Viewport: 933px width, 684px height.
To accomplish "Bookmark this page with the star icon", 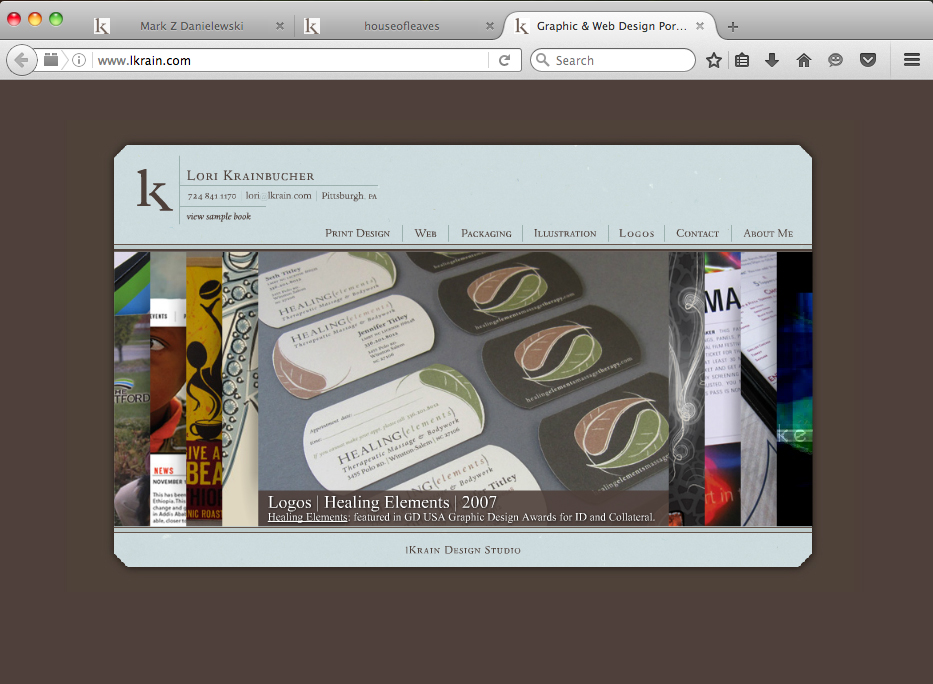I will [x=713, y=60].
